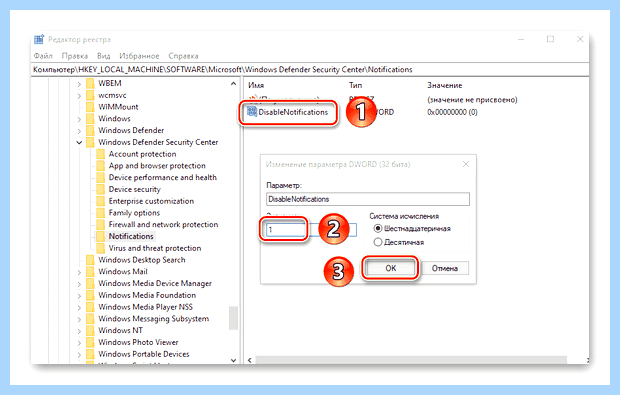
Task: Expand the WBEM tree node
Action: (79, 84)
